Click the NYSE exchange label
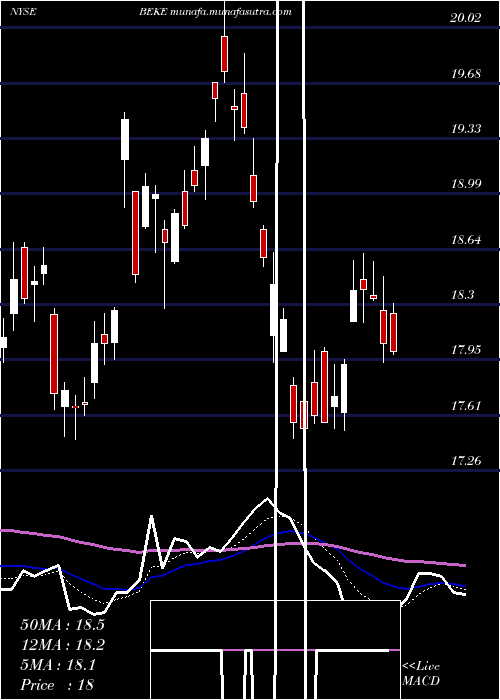500x700 pixels. pyautogui.click(x=23, y=12)
